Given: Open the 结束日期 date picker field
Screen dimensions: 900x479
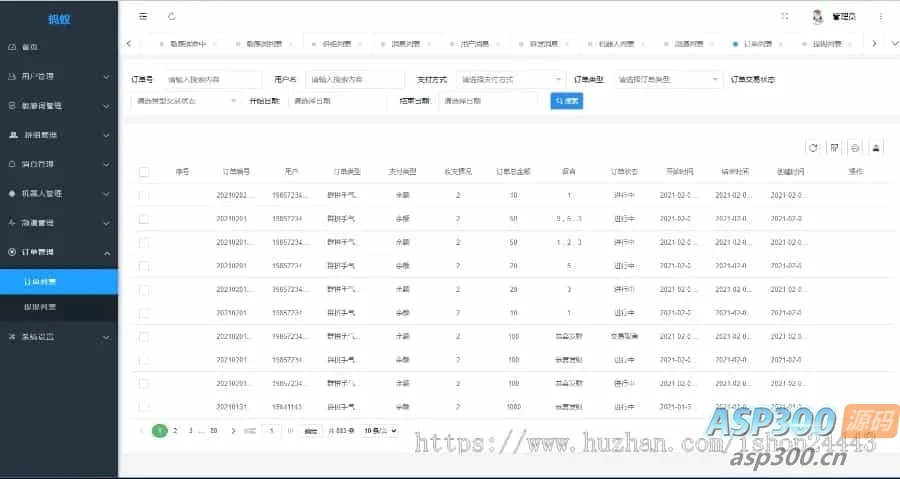Looking at the screenshot, I should 488,101.
